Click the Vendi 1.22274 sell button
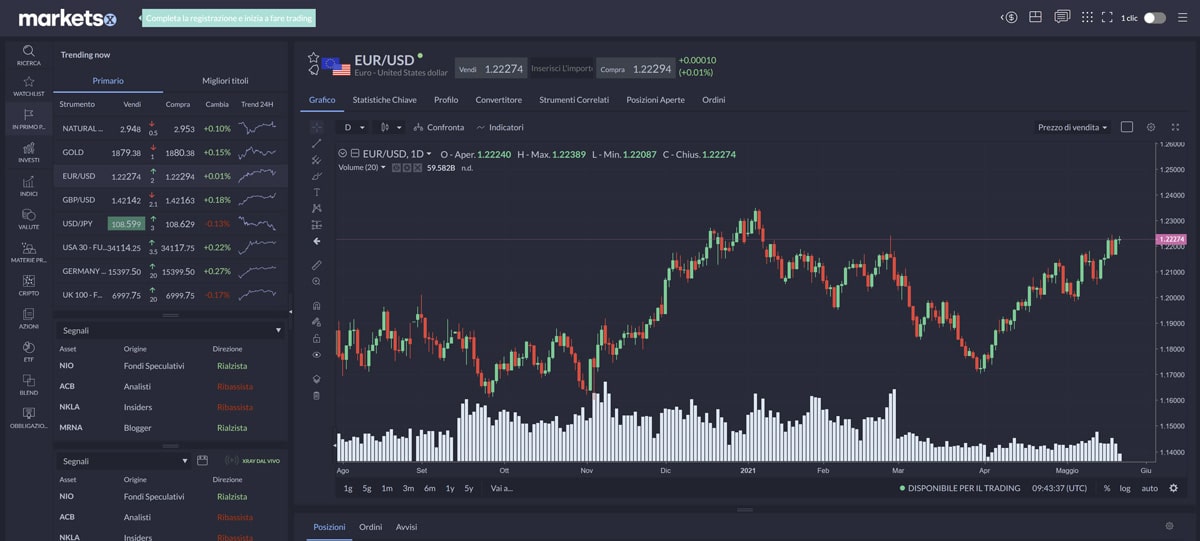 491,68
